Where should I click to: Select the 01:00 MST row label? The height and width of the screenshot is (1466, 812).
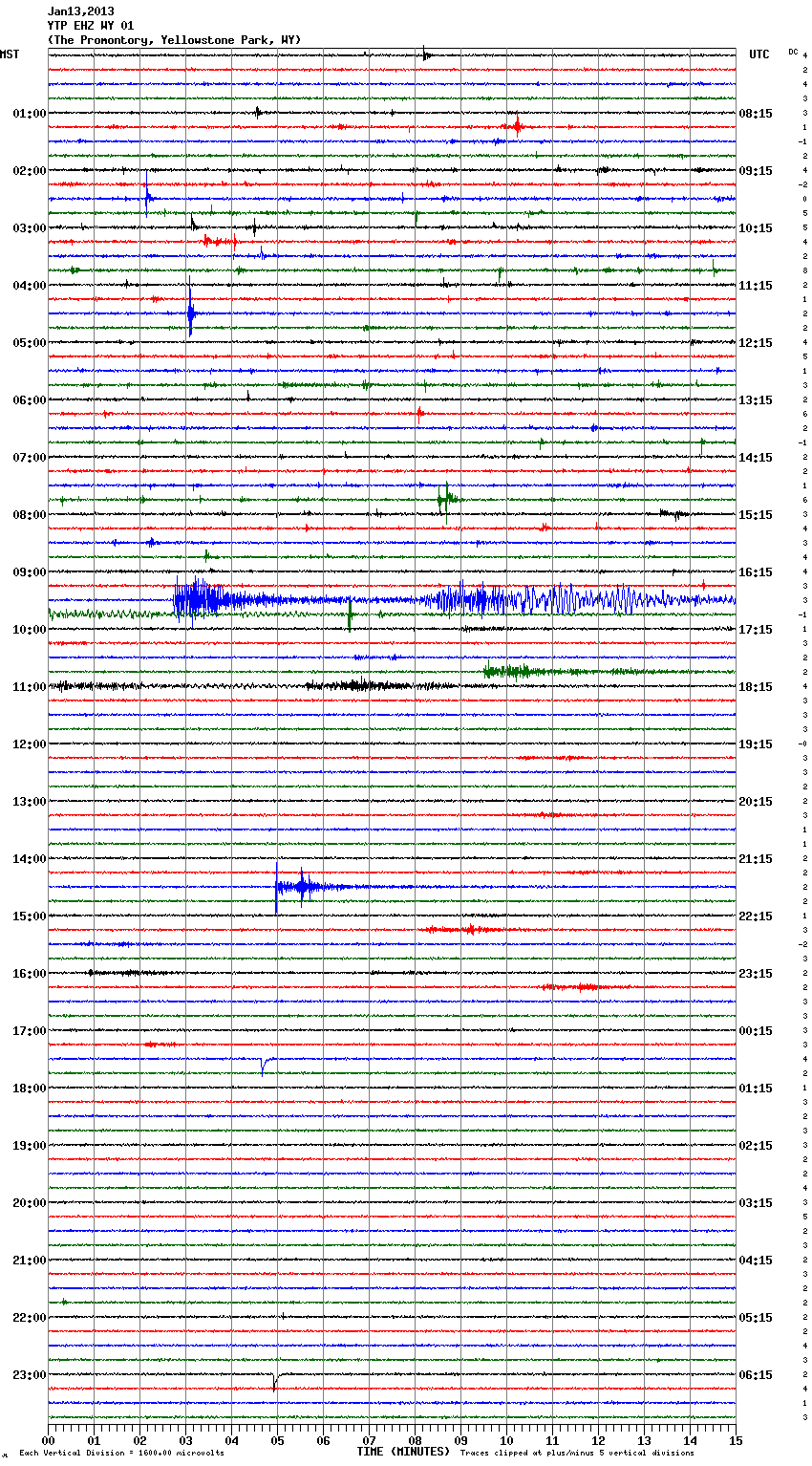point(30,114)
